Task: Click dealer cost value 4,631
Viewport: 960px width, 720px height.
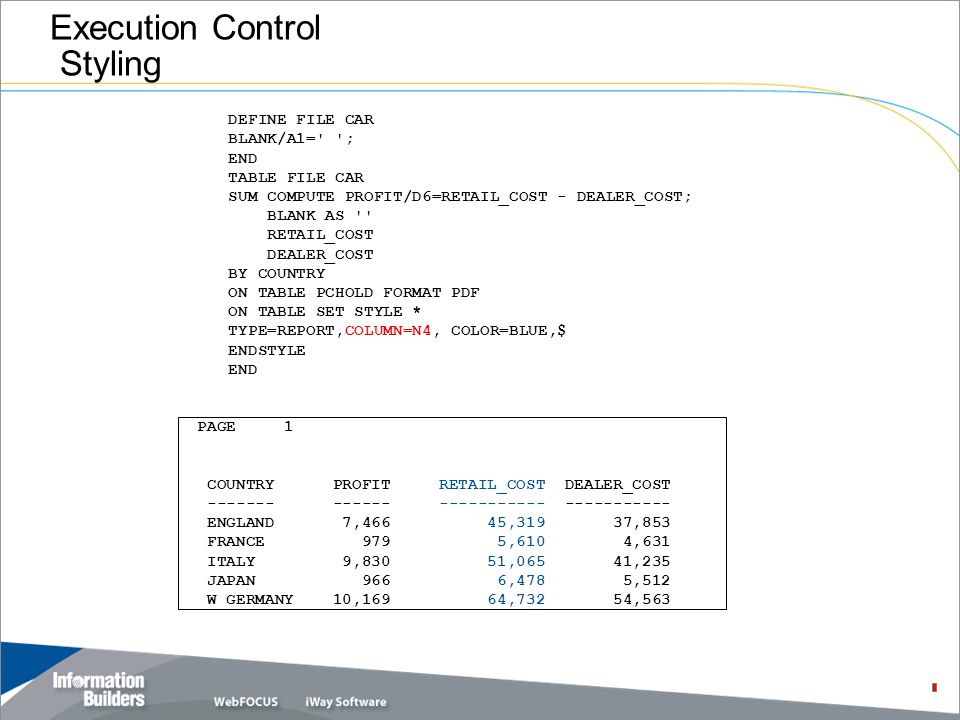Action: click(647, 541)
